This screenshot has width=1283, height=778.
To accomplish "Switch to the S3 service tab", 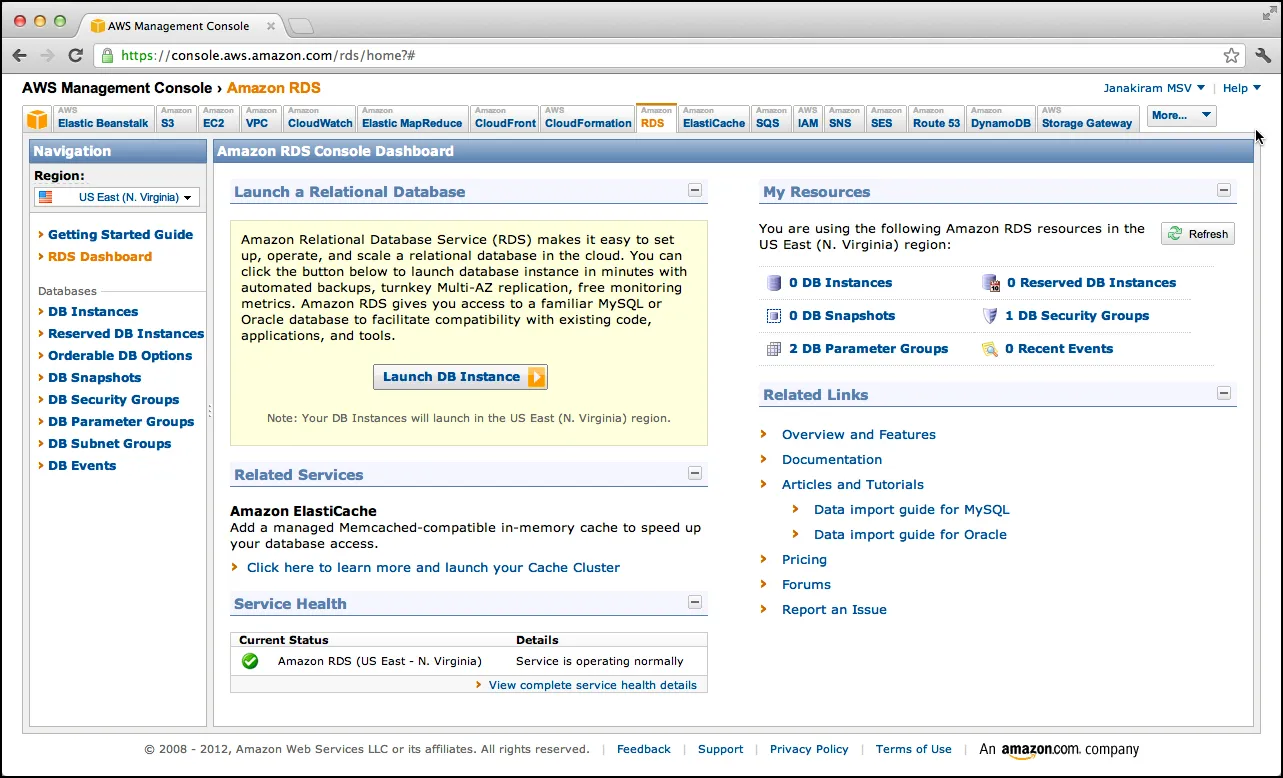I will [176, 119].
